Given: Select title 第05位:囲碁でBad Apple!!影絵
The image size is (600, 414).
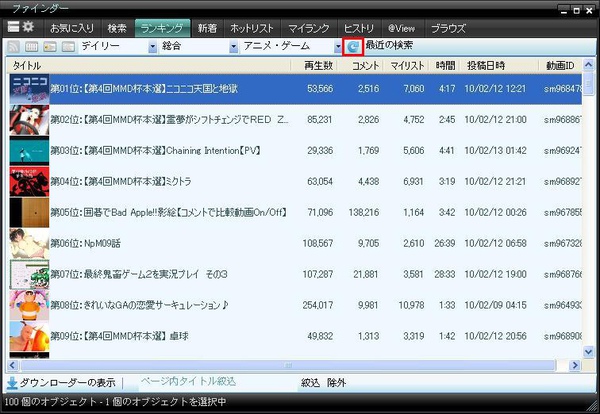Looking at the screenshot, I should [x=168, y=212].
